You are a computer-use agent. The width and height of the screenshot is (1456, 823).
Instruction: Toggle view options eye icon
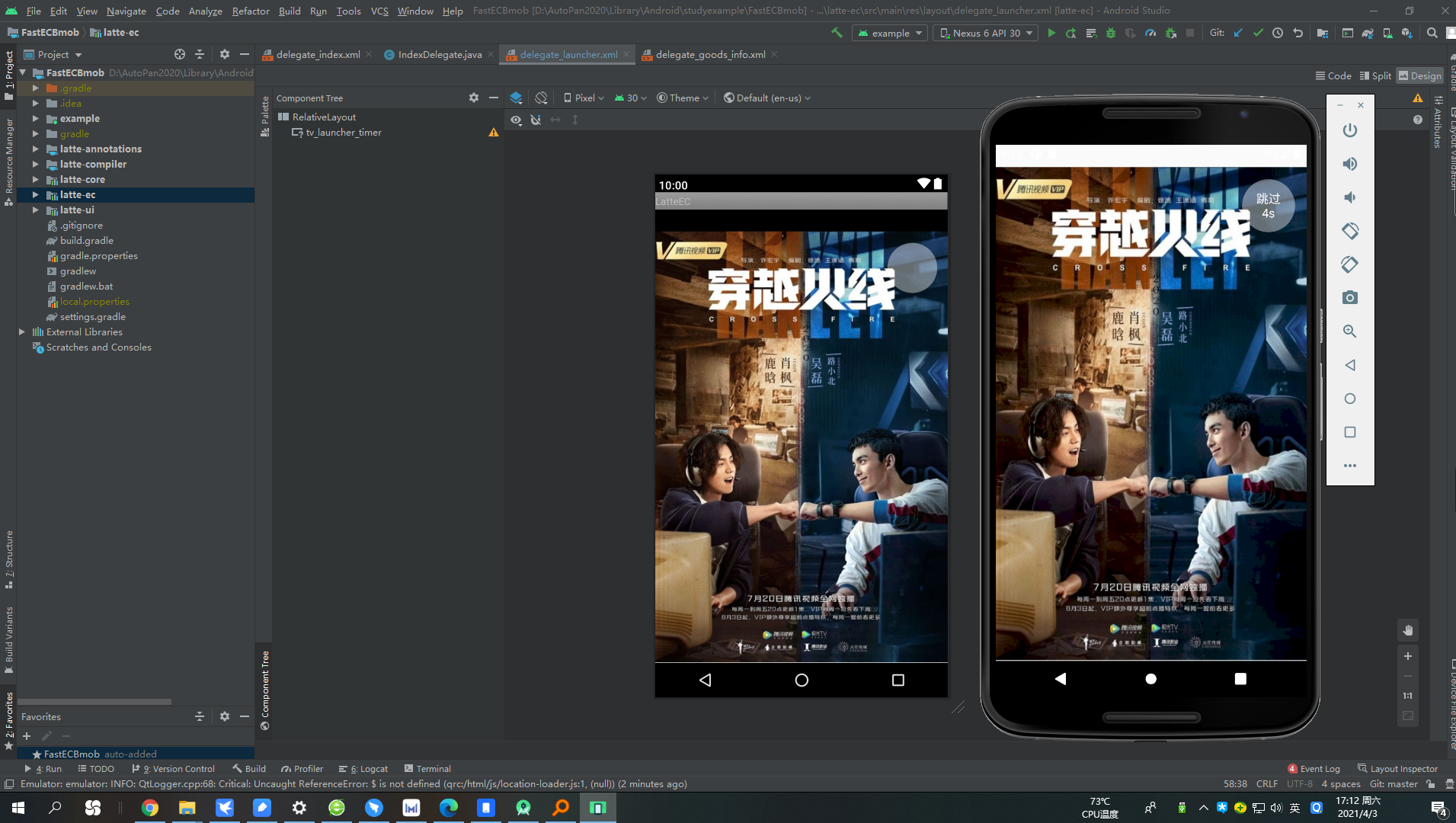coord(516,120)
